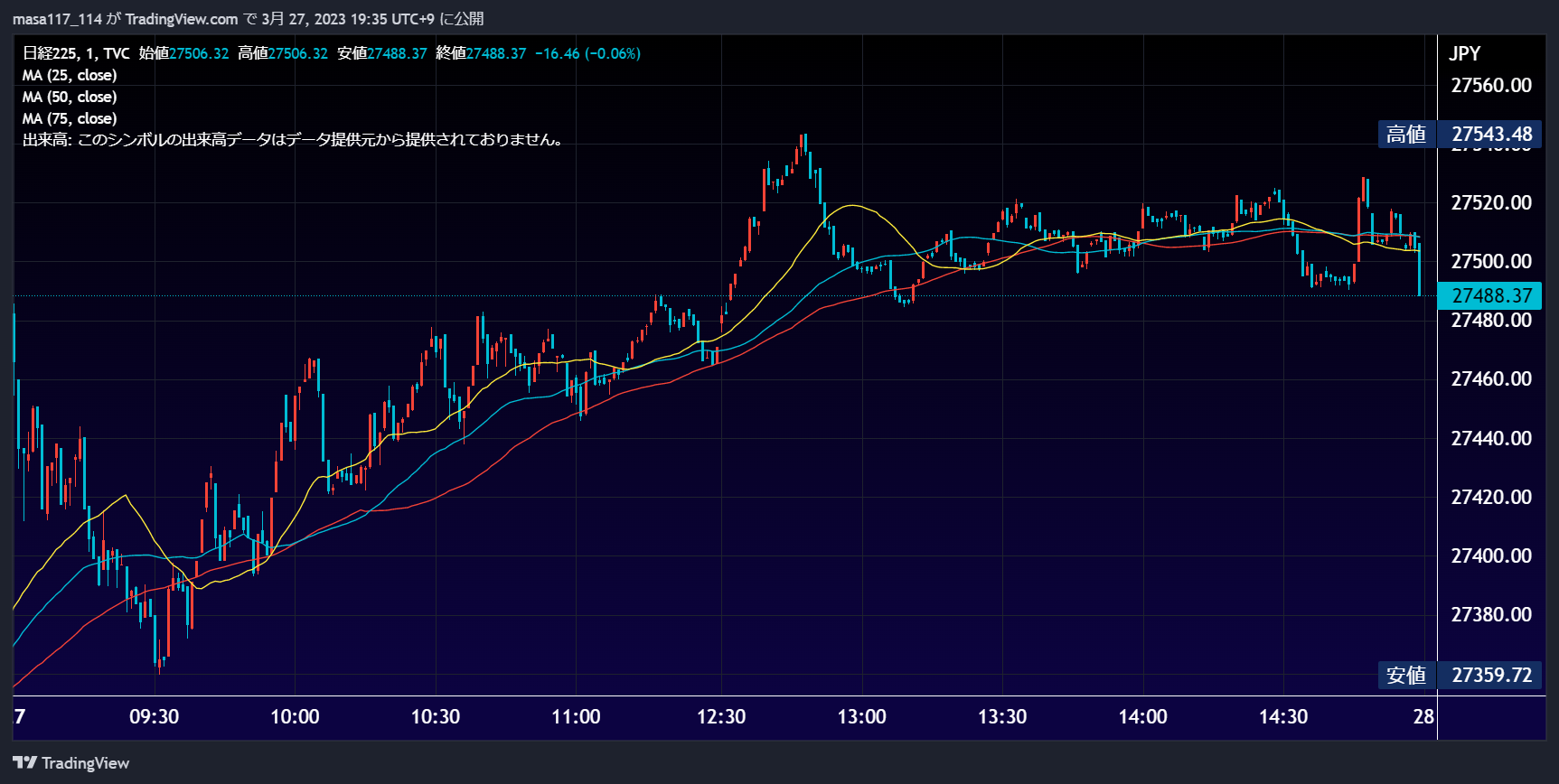Viewport: 1559px width, 784px height.
Task: Select the MA (50, close) indicator legend
Action: (x=70, y=97)
